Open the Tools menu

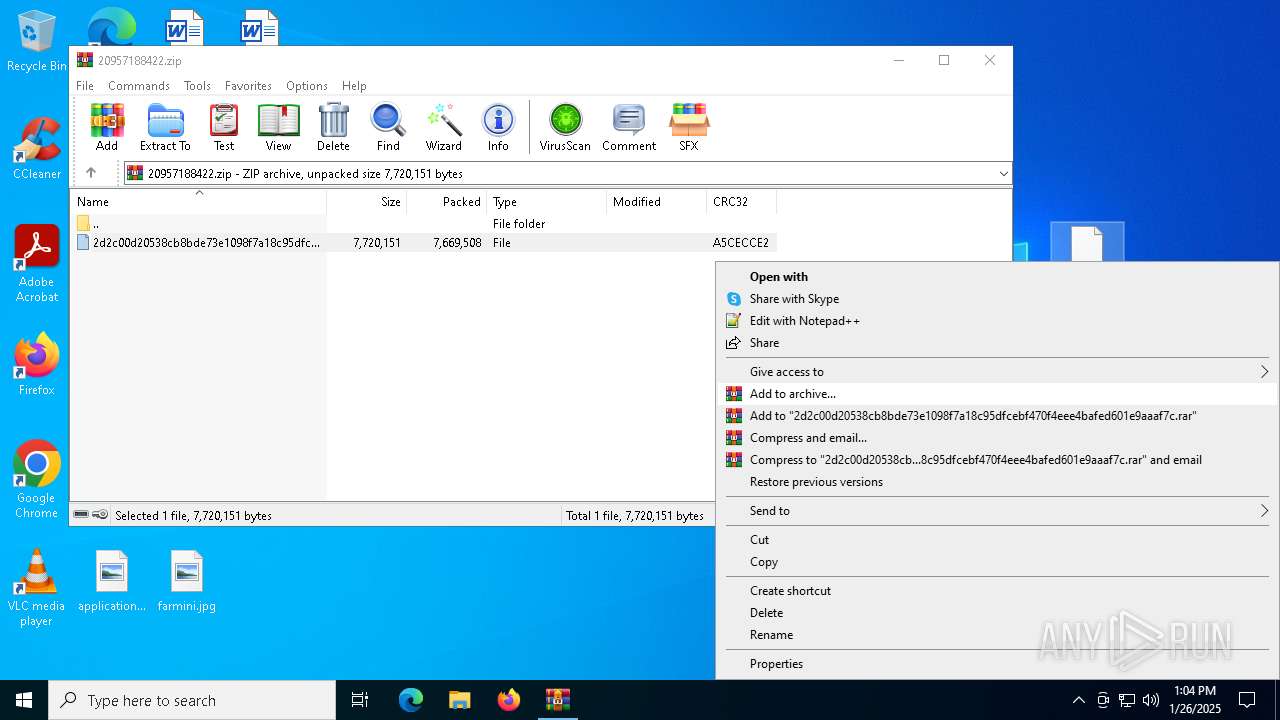click(197, 86)
